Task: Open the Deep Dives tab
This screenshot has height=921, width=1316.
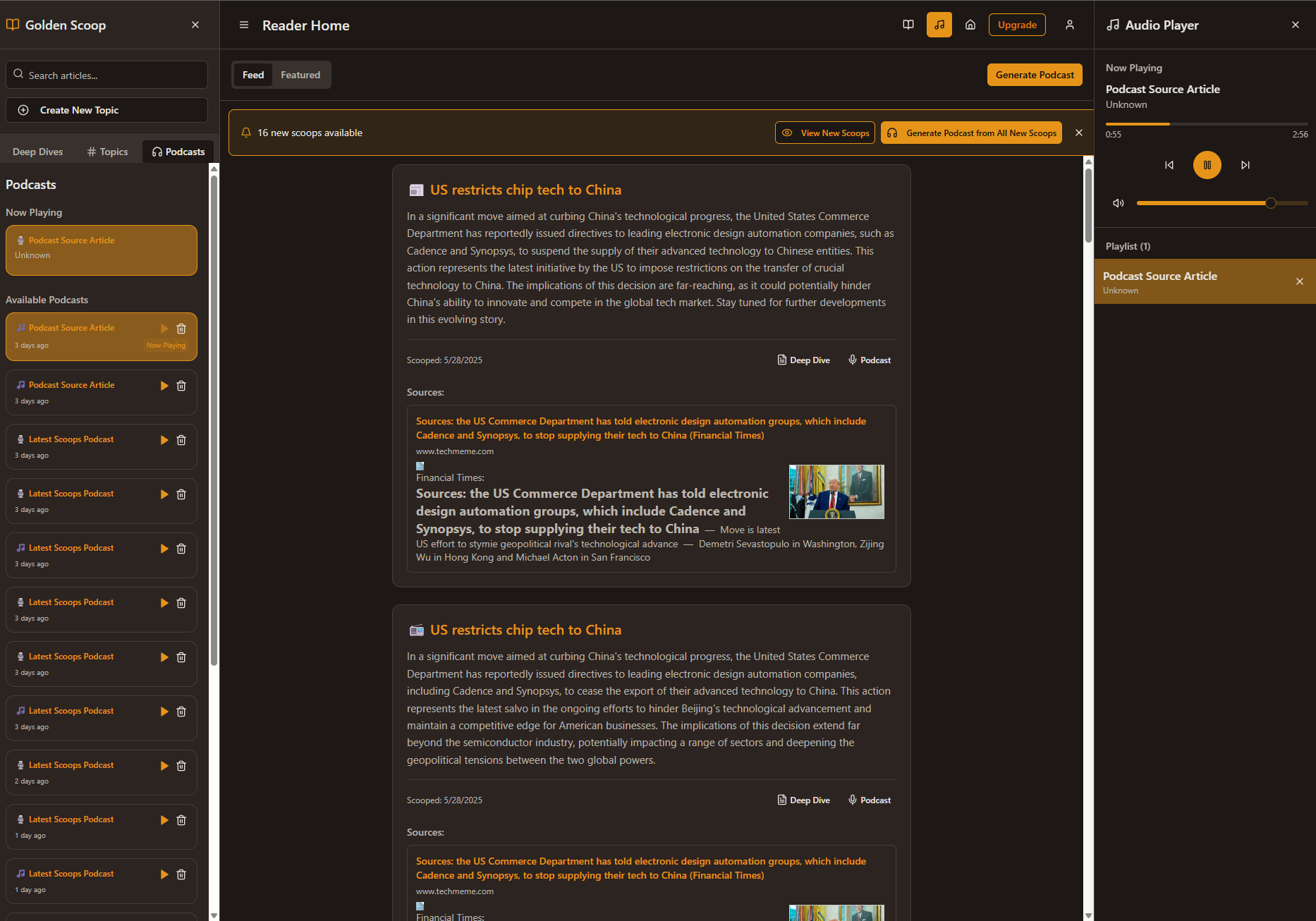Action: click(37, 152)
